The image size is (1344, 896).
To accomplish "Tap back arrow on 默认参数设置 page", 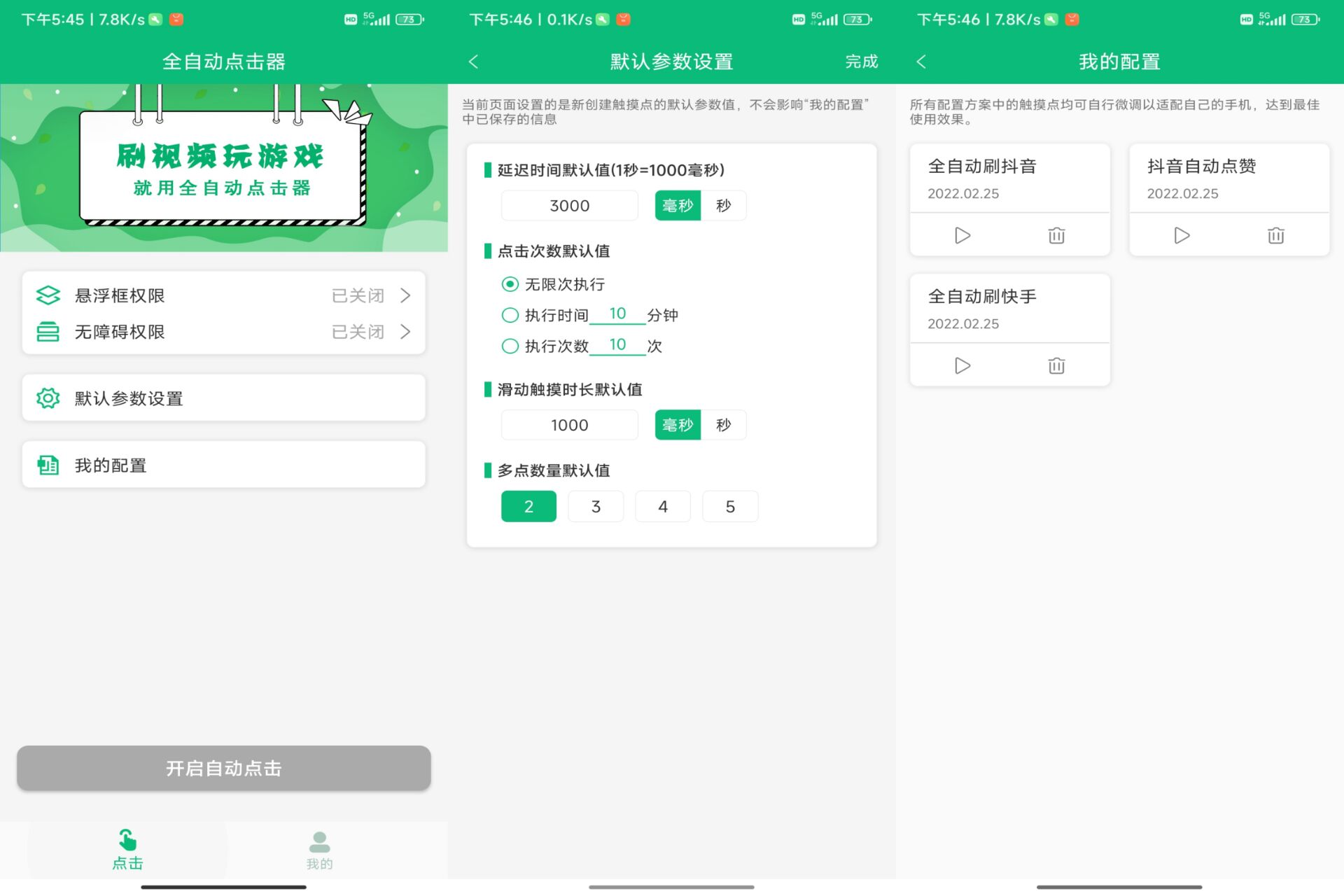I will tap(474, 62).
